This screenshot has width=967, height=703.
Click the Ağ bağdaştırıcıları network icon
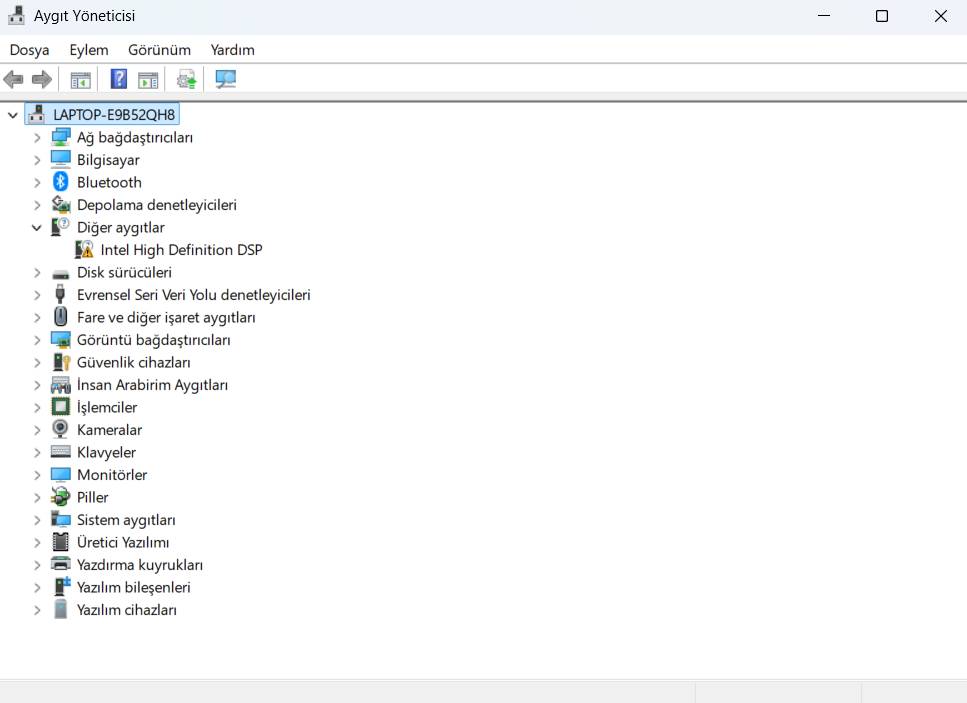pyautogui.click(x=60, y=137)
